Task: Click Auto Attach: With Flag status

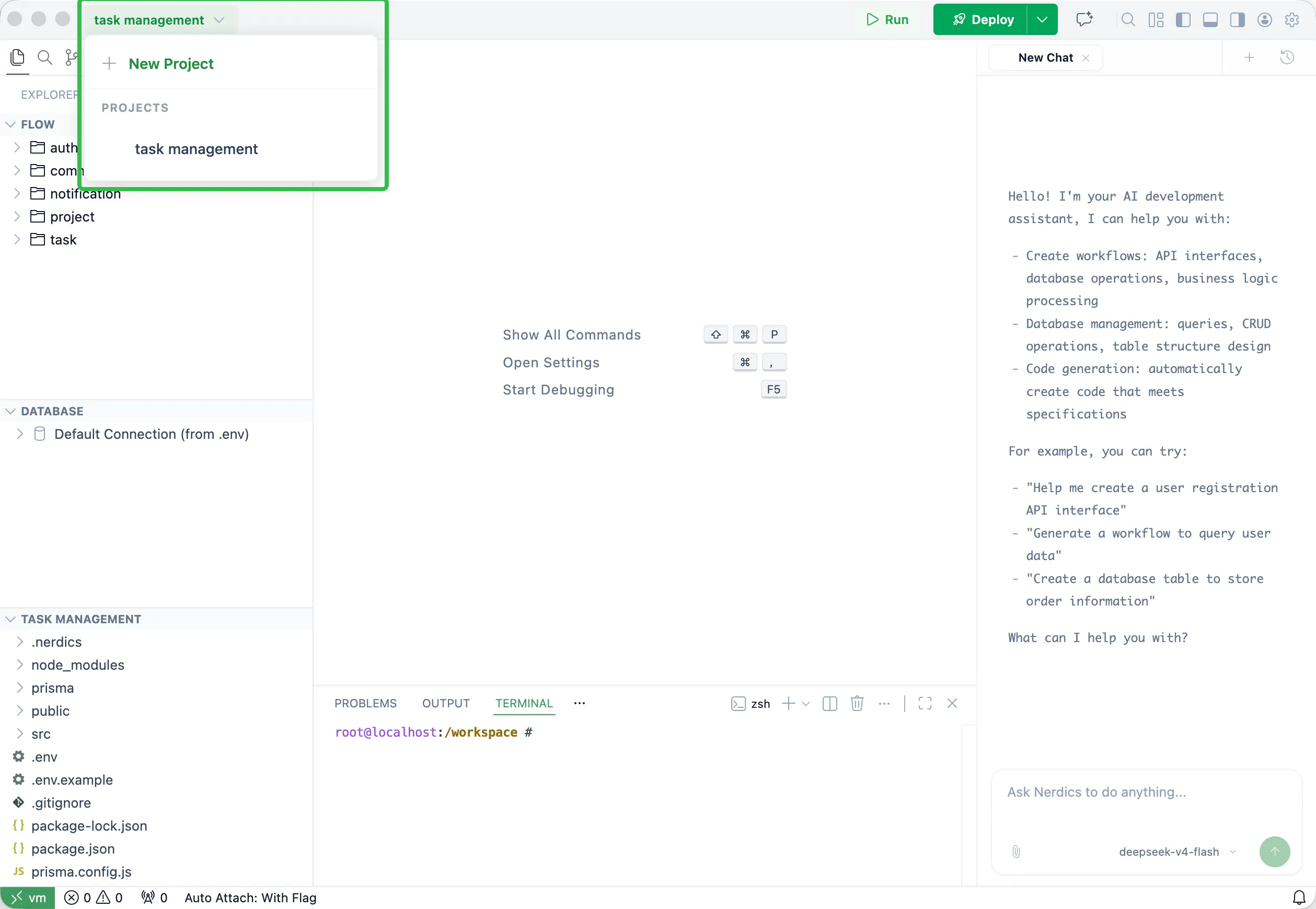Action: 250,898
